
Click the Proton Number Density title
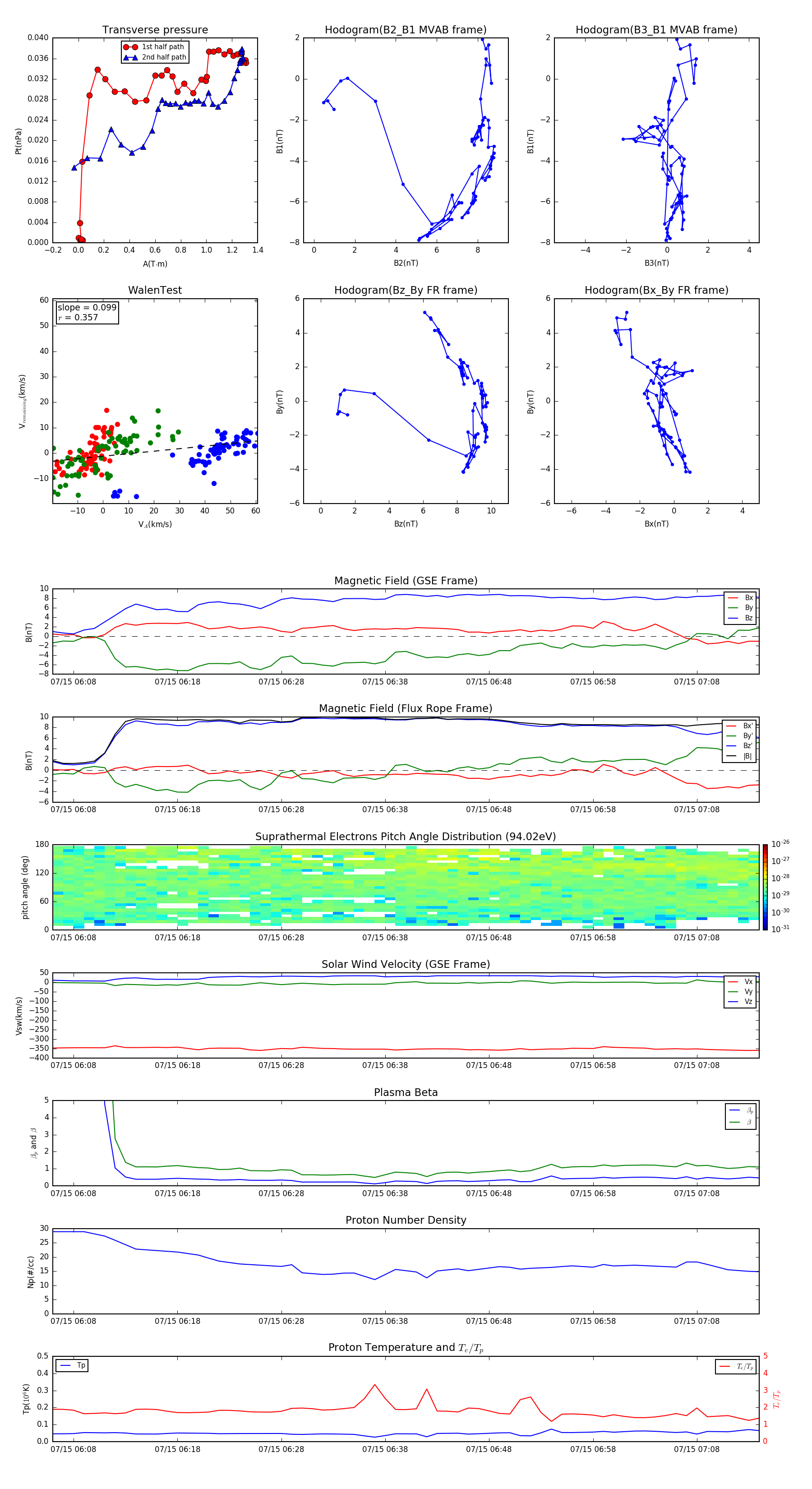(406, 1220)
